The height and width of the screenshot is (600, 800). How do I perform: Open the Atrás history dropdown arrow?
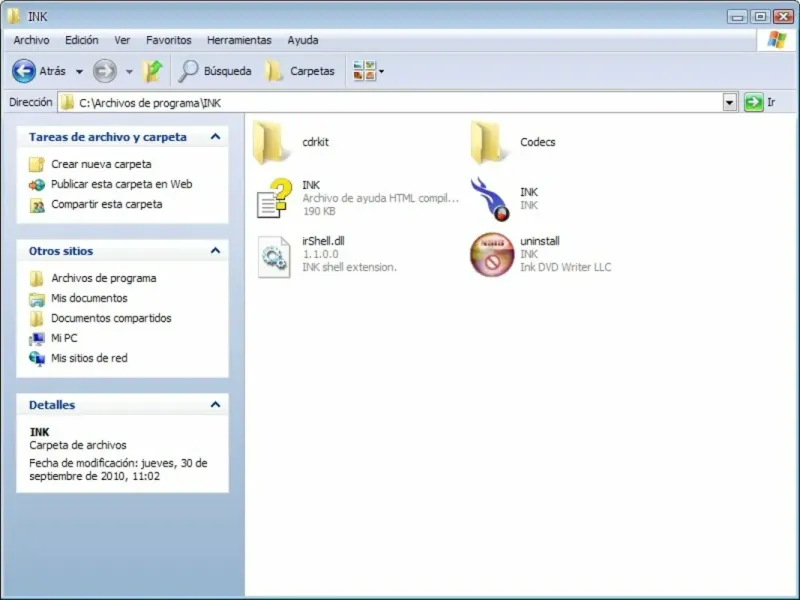click(x=80, y=72)
